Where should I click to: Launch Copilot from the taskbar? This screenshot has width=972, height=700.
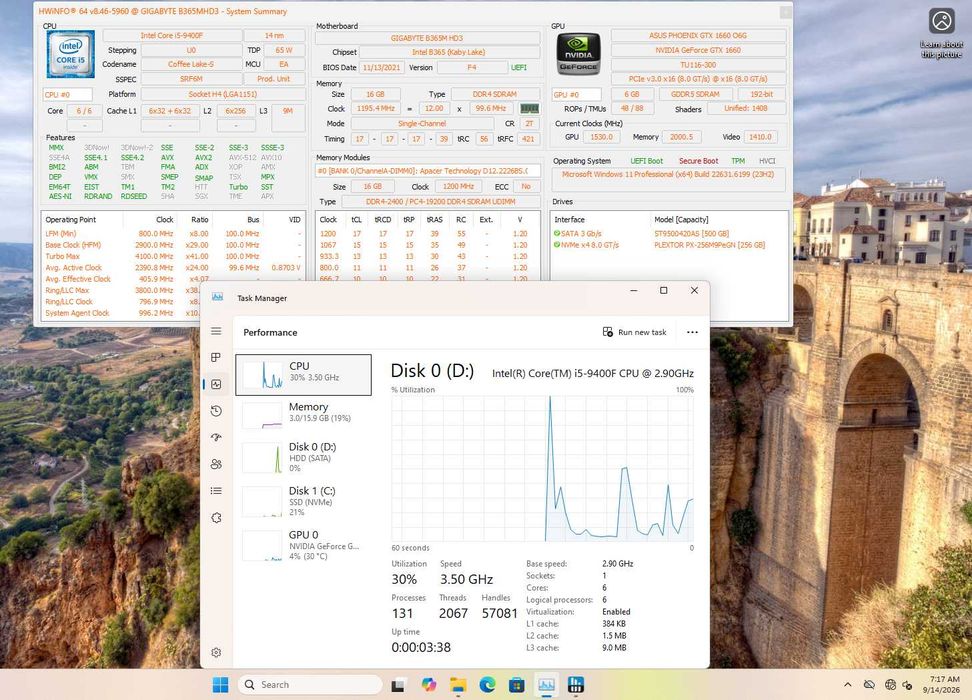click(x=428, y=684)
